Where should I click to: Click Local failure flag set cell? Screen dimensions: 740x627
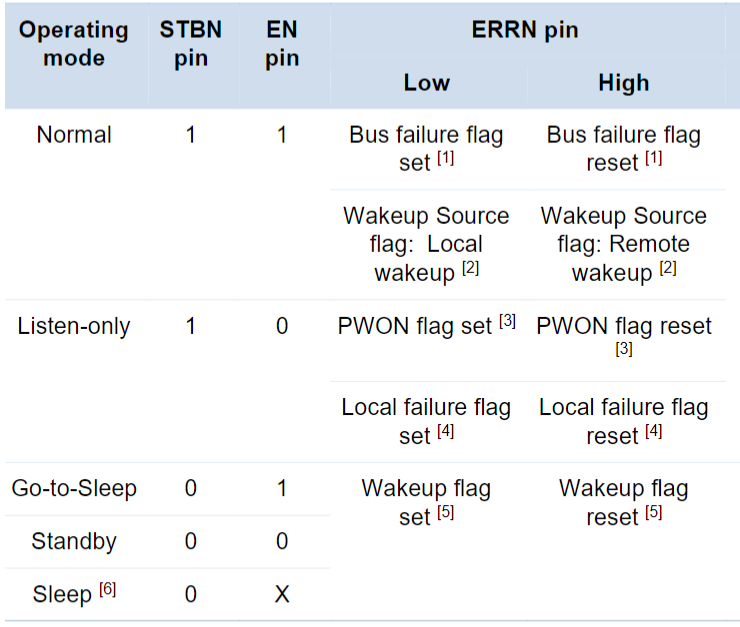426,421
